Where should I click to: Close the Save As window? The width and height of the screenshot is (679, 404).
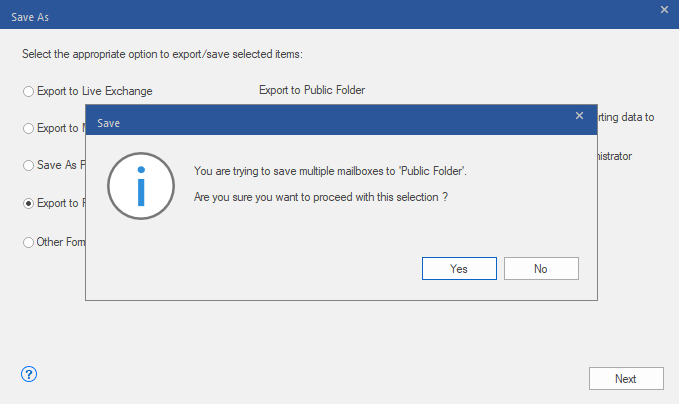[664, 10]
